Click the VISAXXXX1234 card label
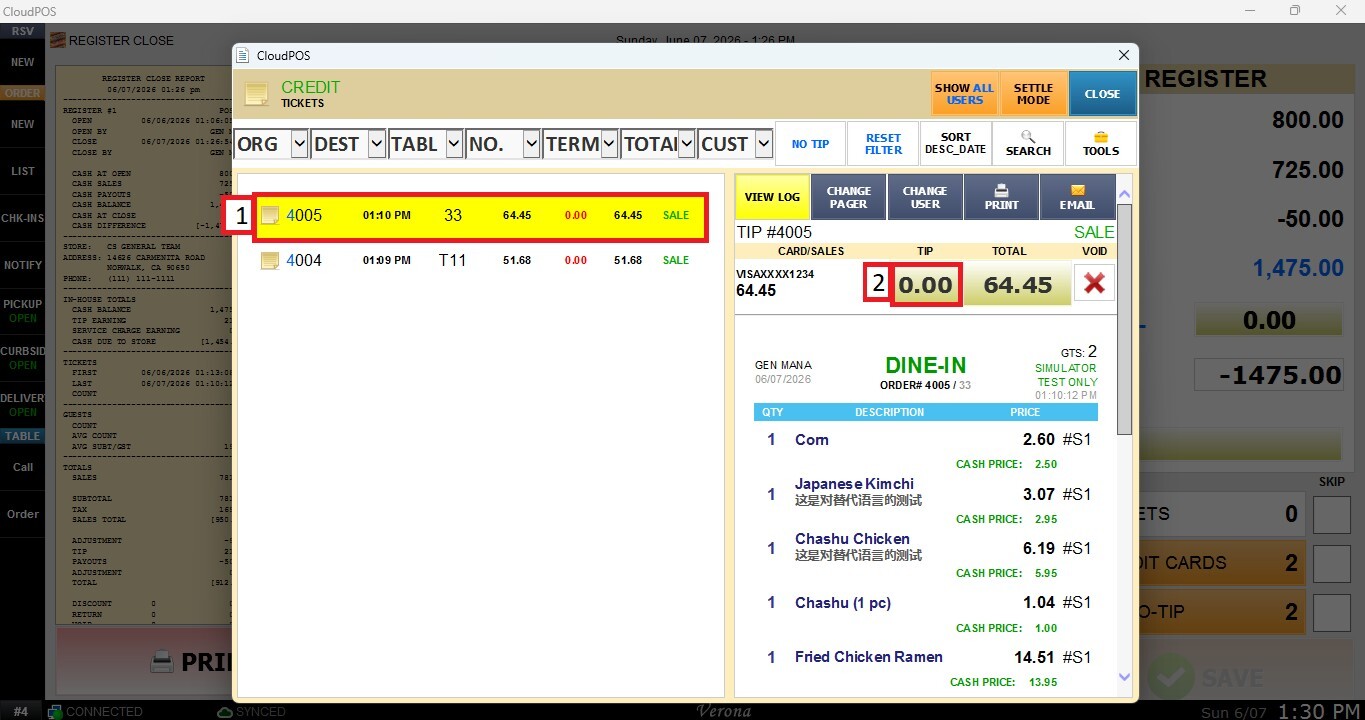The width and height of the screenshot is (1365, 720). 775,274
